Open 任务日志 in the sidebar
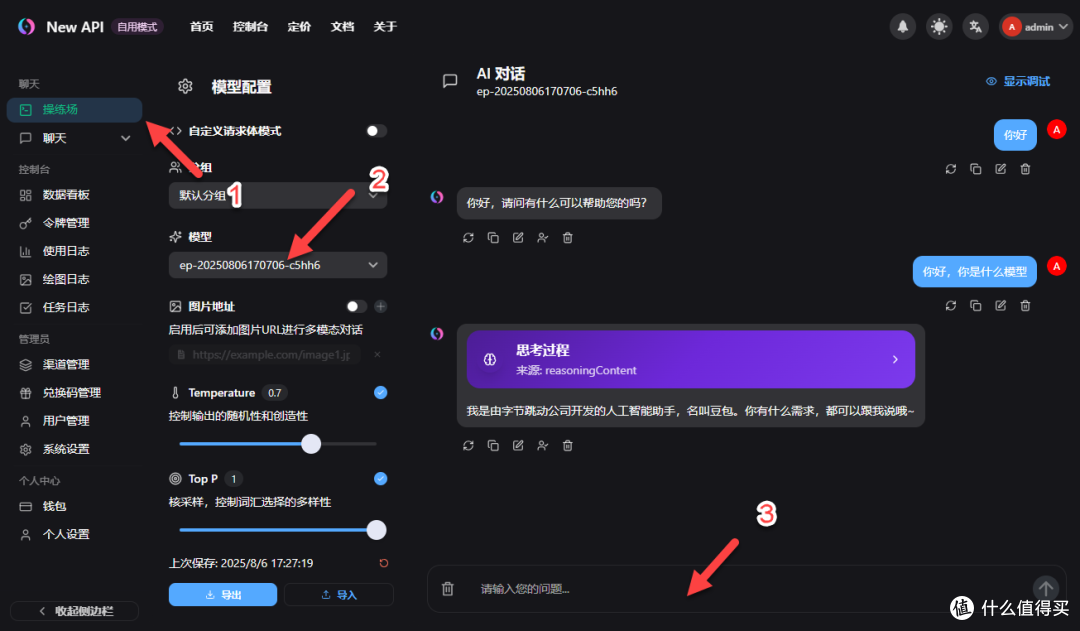The width and height of the screenshot is (1080, 631). 74,308
